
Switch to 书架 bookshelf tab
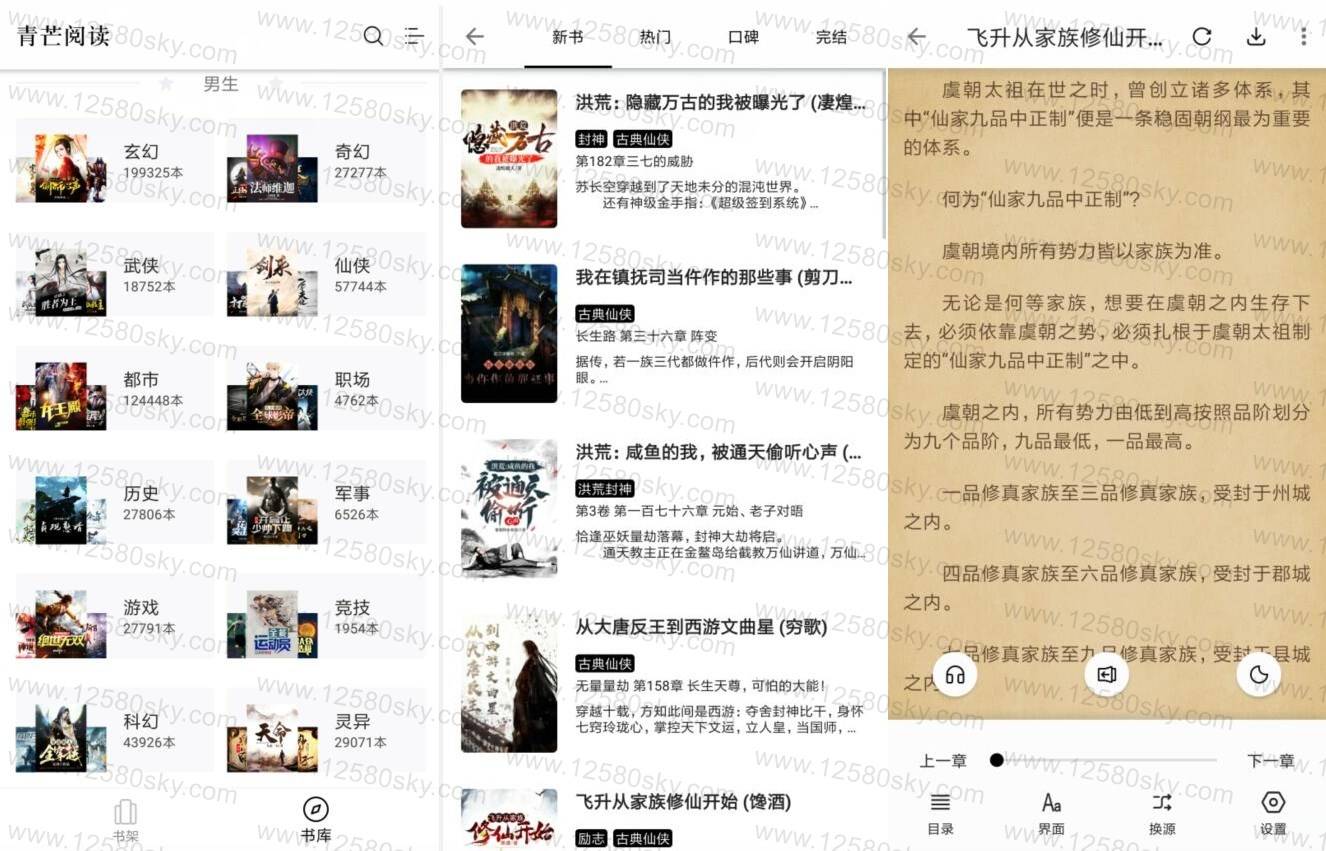126,821
